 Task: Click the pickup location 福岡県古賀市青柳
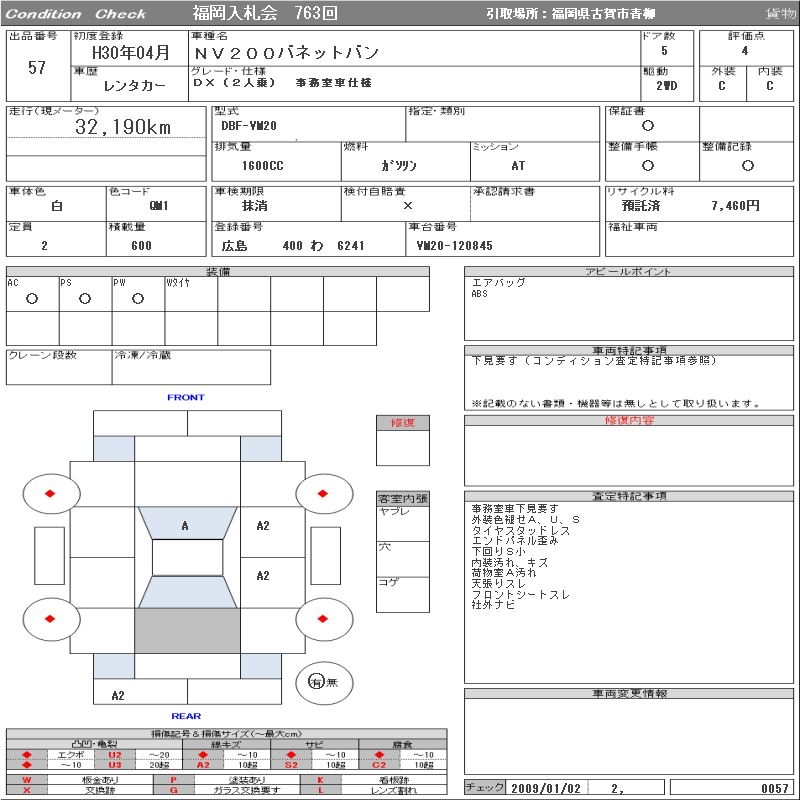(603, 14)
